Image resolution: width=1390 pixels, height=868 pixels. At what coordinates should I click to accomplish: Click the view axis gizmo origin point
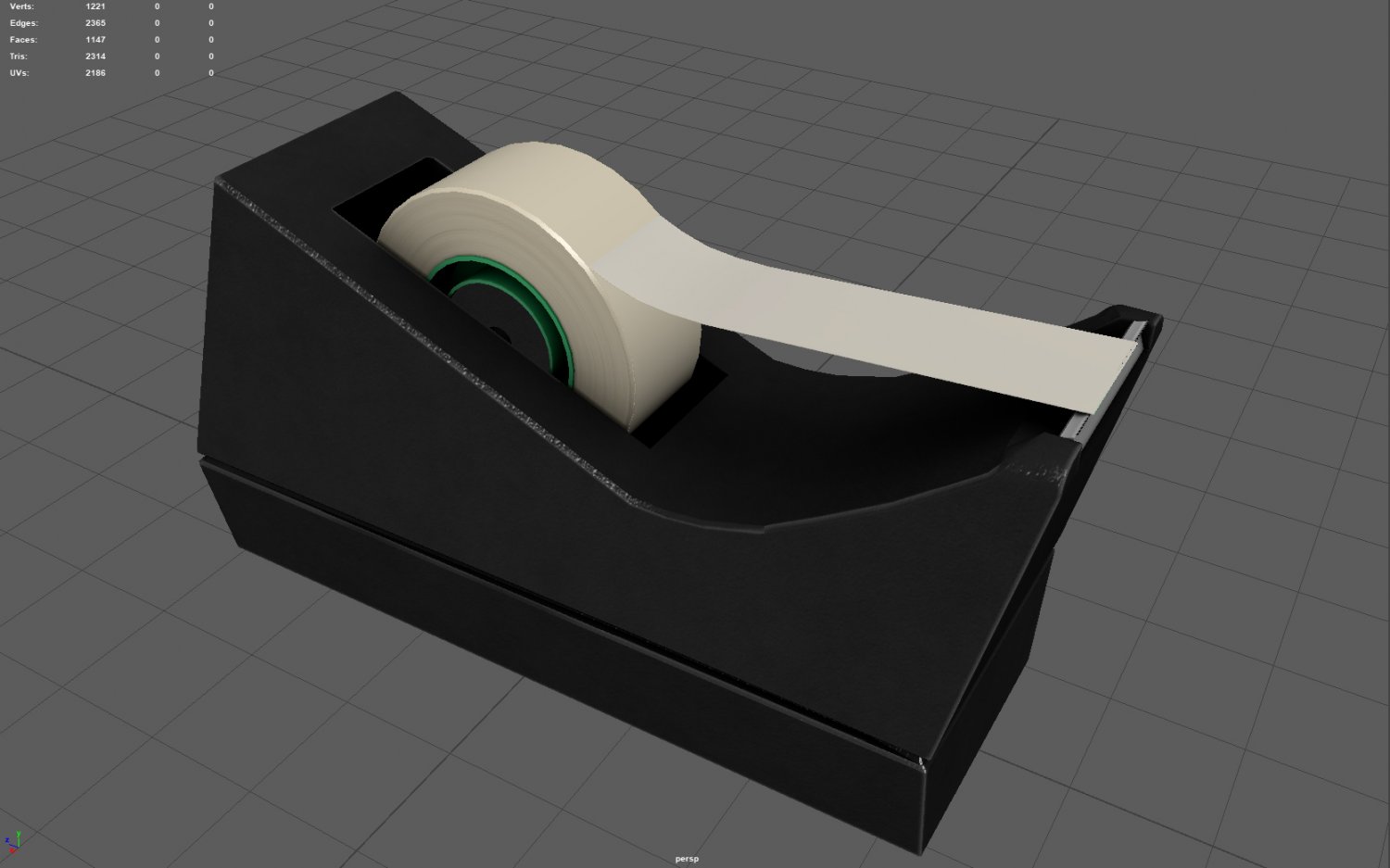[19, 847]
